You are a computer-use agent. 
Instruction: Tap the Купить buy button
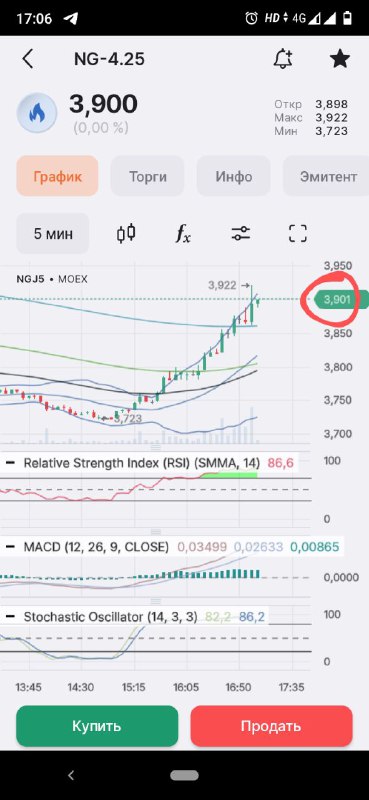(97, 726)
